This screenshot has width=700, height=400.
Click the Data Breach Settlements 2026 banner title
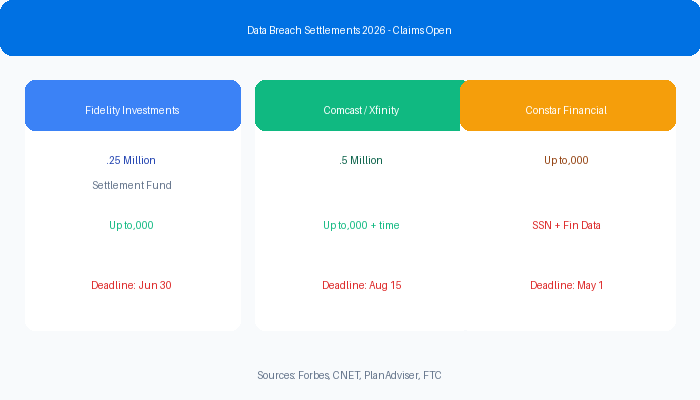[349, 30]
